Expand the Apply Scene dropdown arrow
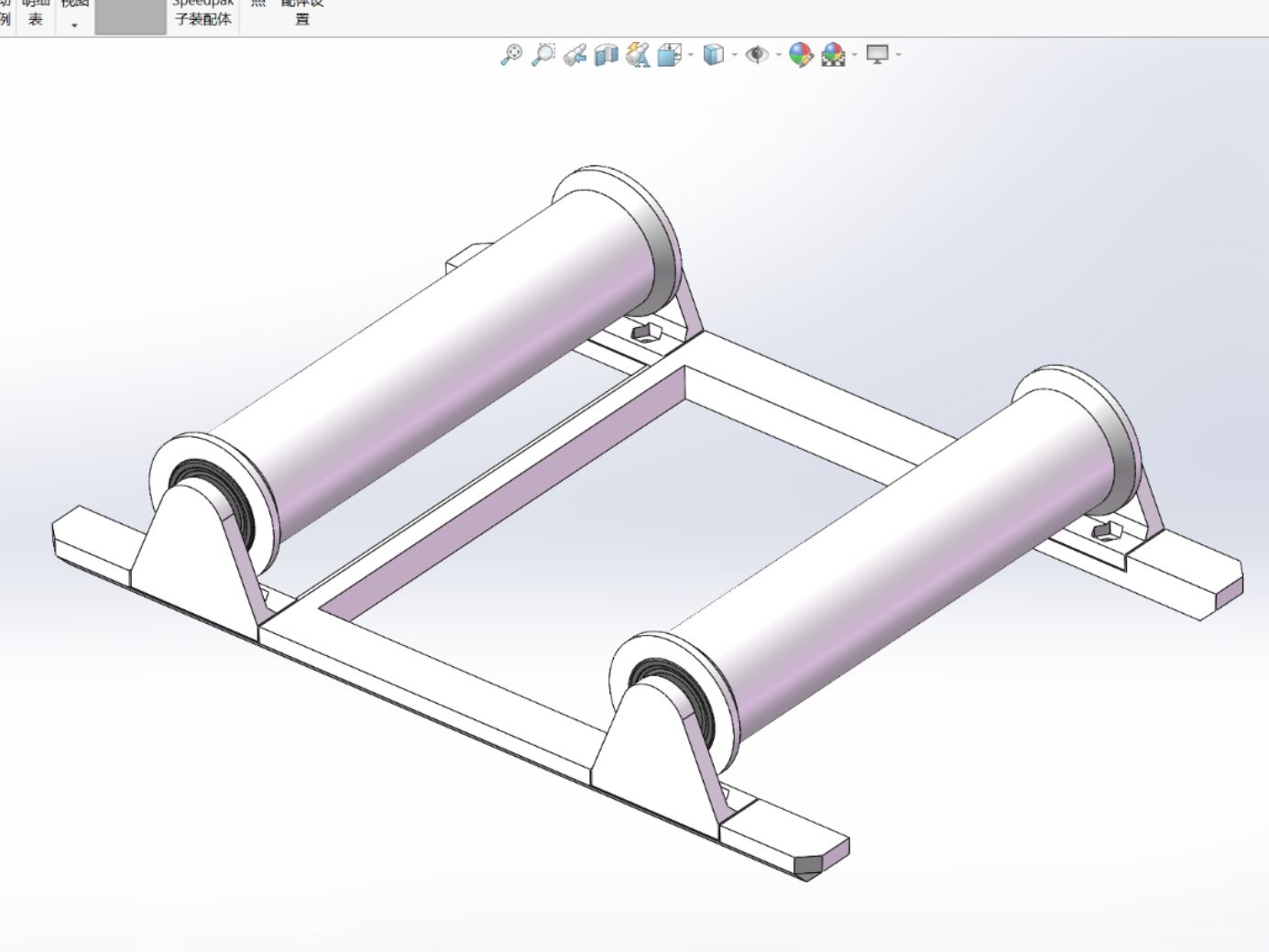Image resolution: width=1269 pixels, height=952 pixels. click(x=855, y=55)
